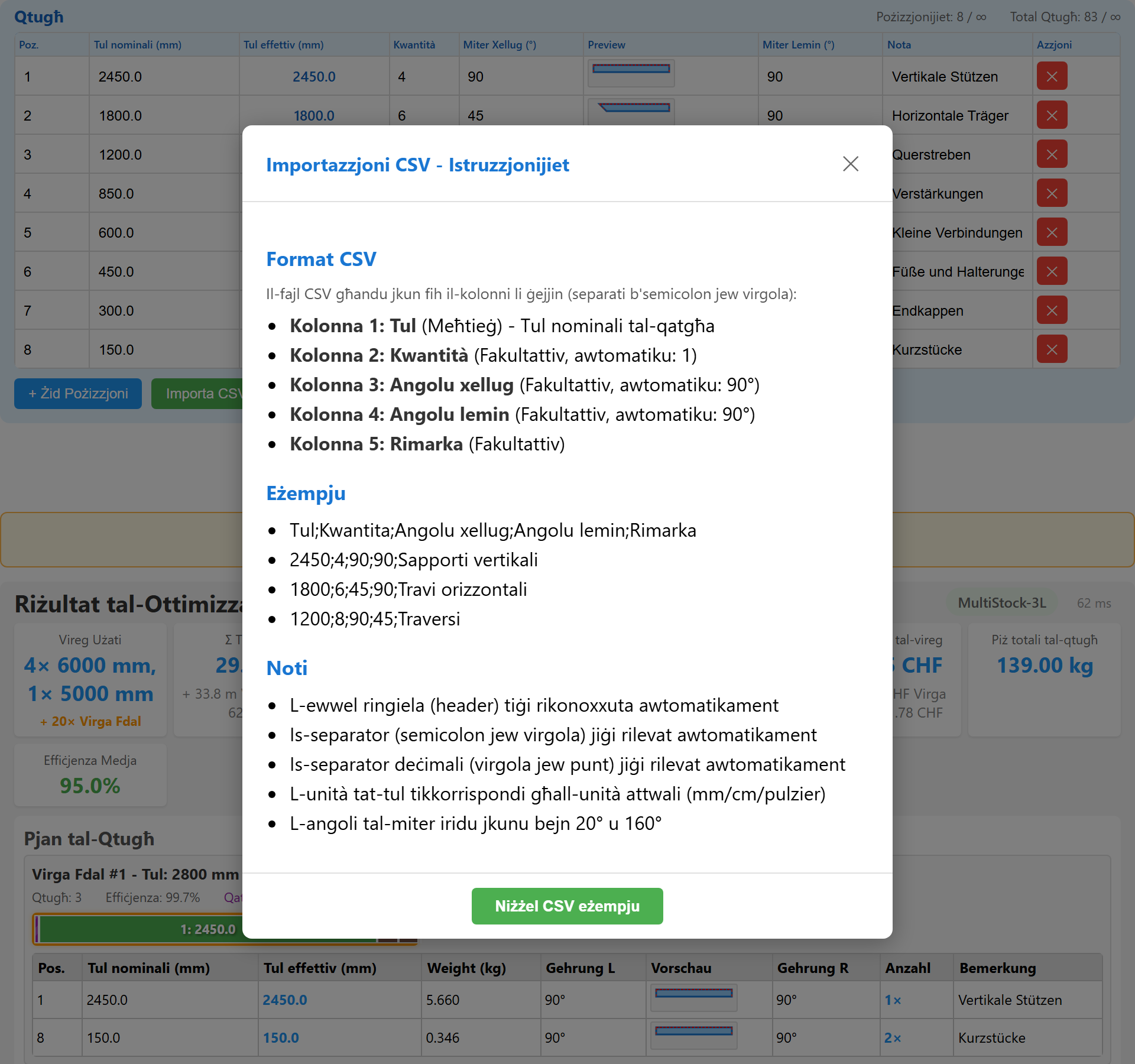Image resolution: width=1135 pixels, height=1064 pixels.
Task: Click the 95.0% average efficiency value
Action: pos(90,786)
